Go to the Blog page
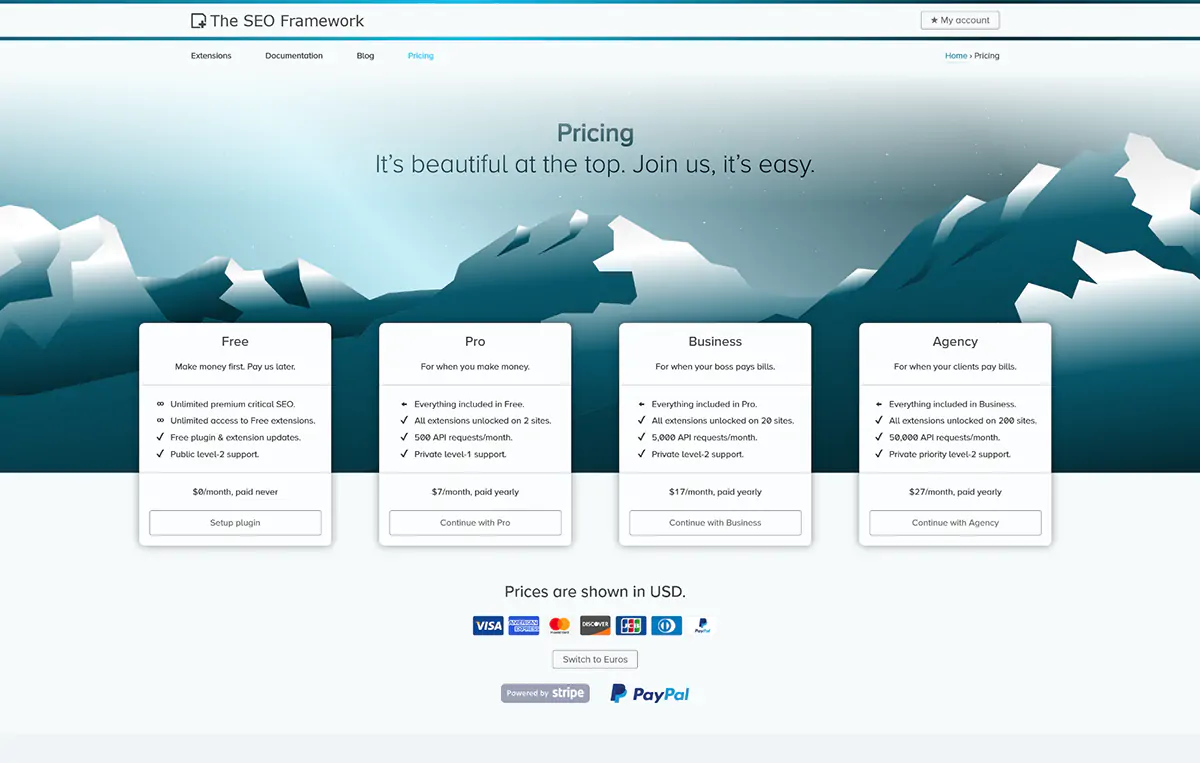 [365, 56]
